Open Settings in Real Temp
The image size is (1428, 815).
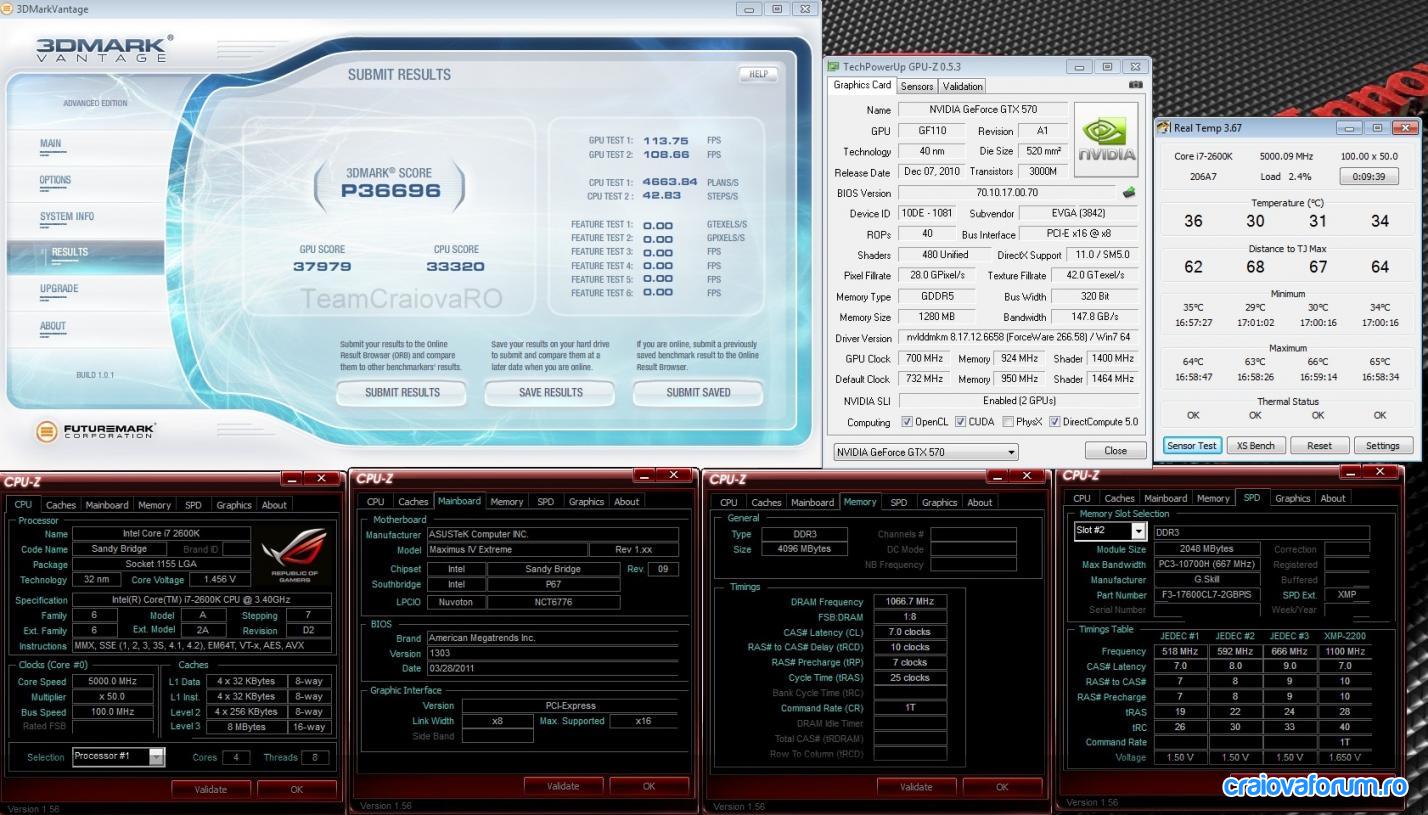(x=1382, y=445)
